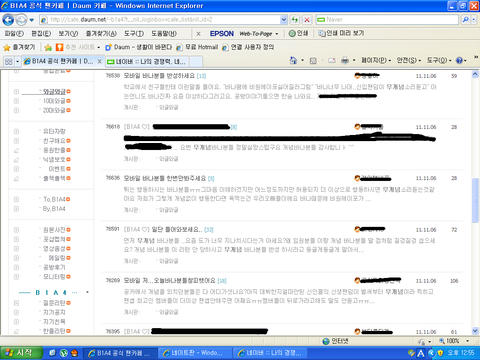
Task: Click the 시작 Start button
Action: coord(21,353)
